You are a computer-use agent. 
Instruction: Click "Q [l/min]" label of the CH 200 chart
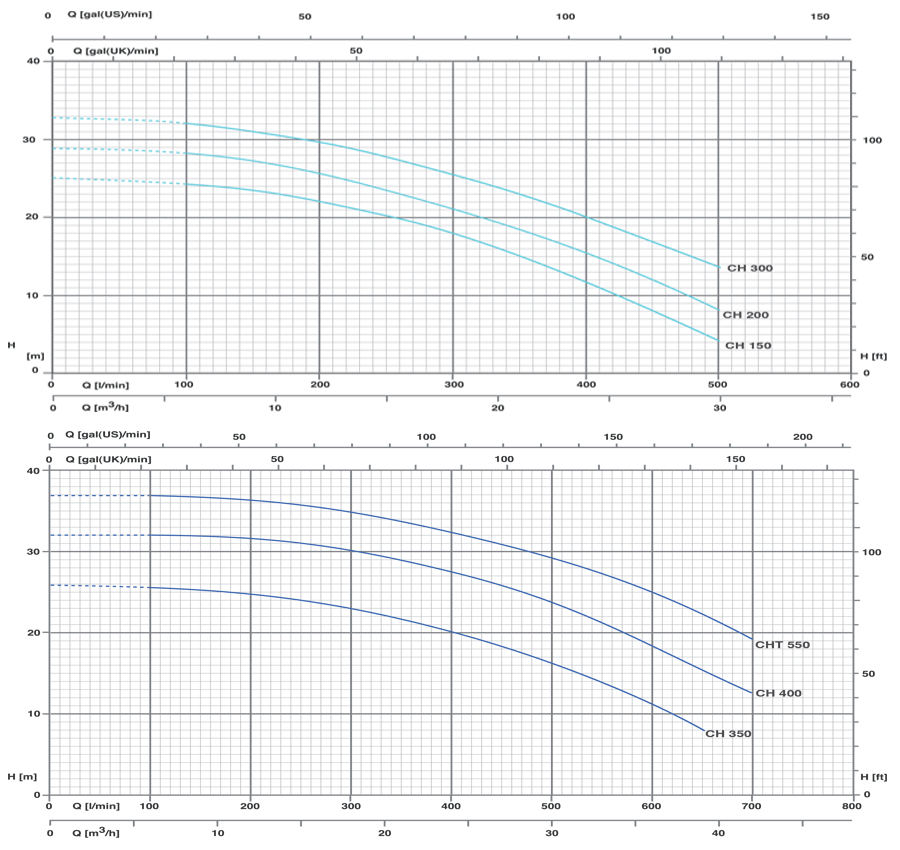(106, 385)
